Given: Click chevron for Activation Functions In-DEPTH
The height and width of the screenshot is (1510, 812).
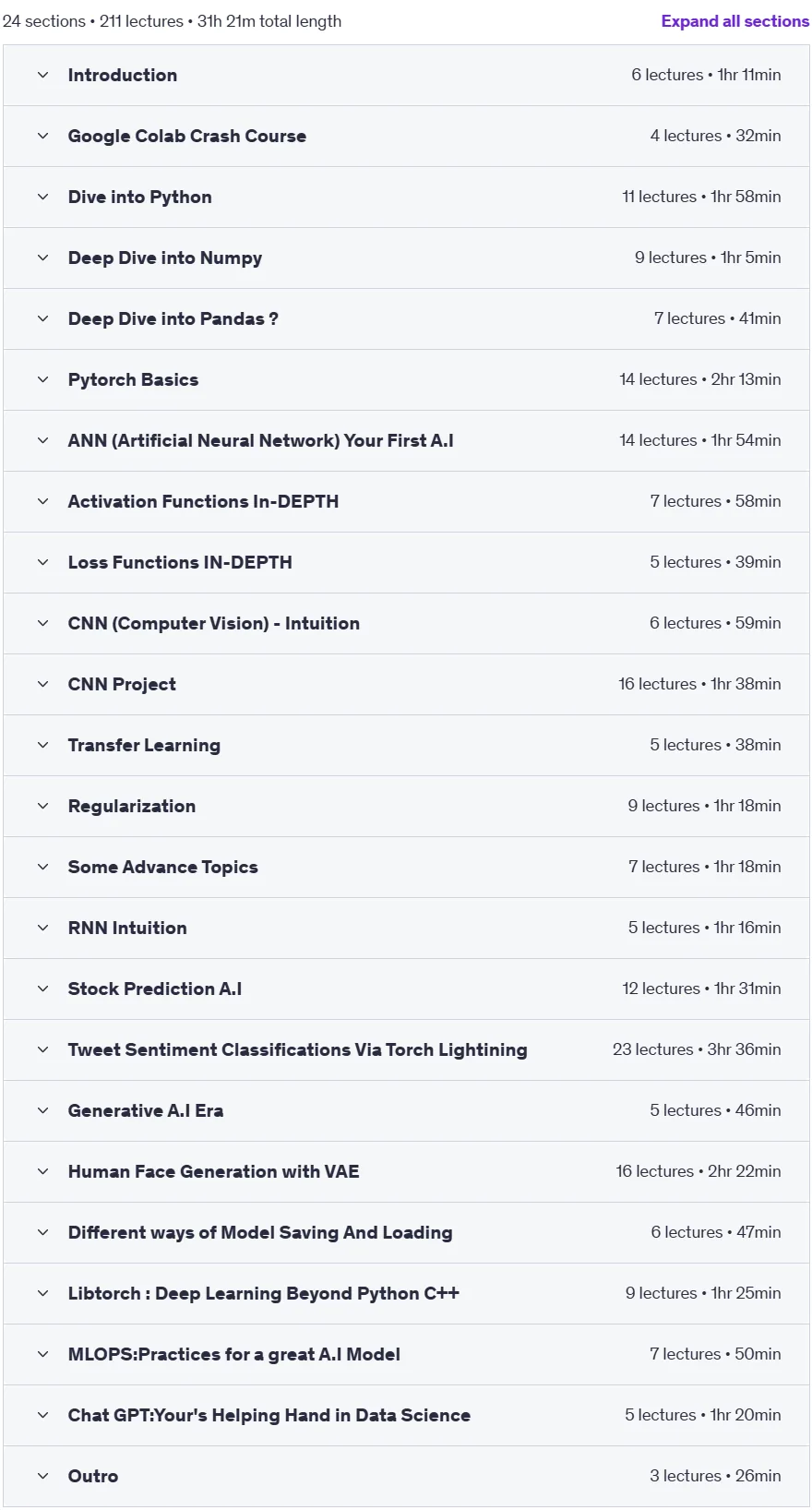Looking at the screenshot, I should [42, 501].
